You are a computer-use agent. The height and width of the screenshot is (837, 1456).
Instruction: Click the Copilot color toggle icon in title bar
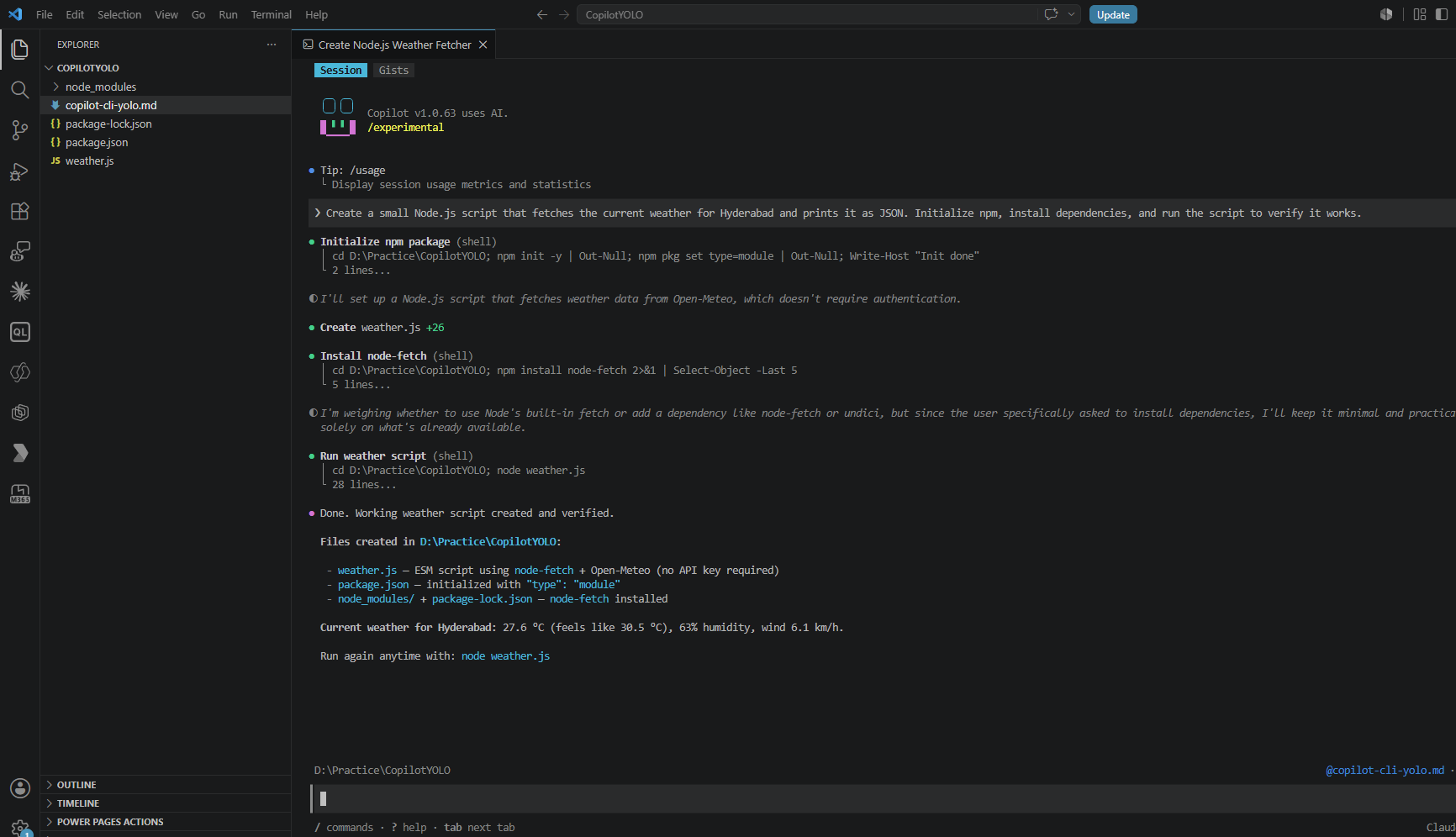[1386, 14]
